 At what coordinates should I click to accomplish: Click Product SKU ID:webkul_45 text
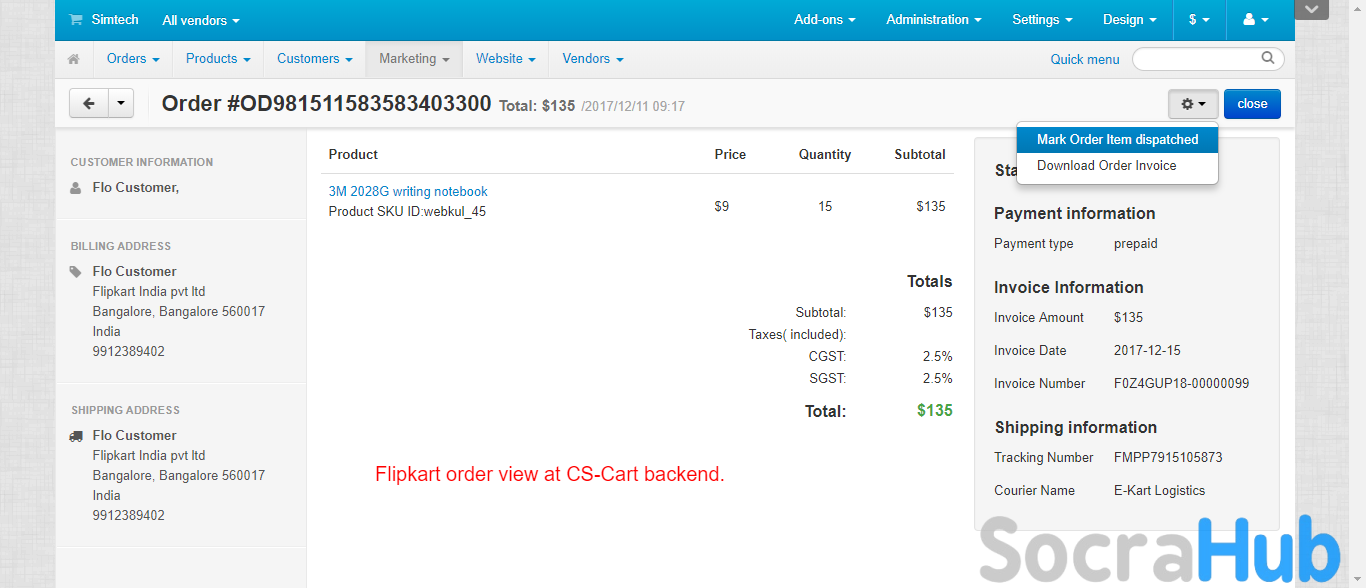407,212
